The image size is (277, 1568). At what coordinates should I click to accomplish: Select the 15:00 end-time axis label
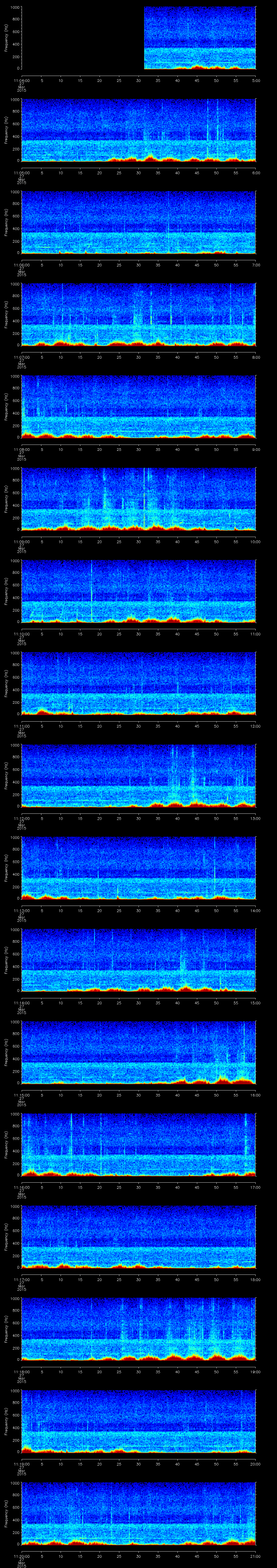pyautogui.click(x=256, y=1003)
